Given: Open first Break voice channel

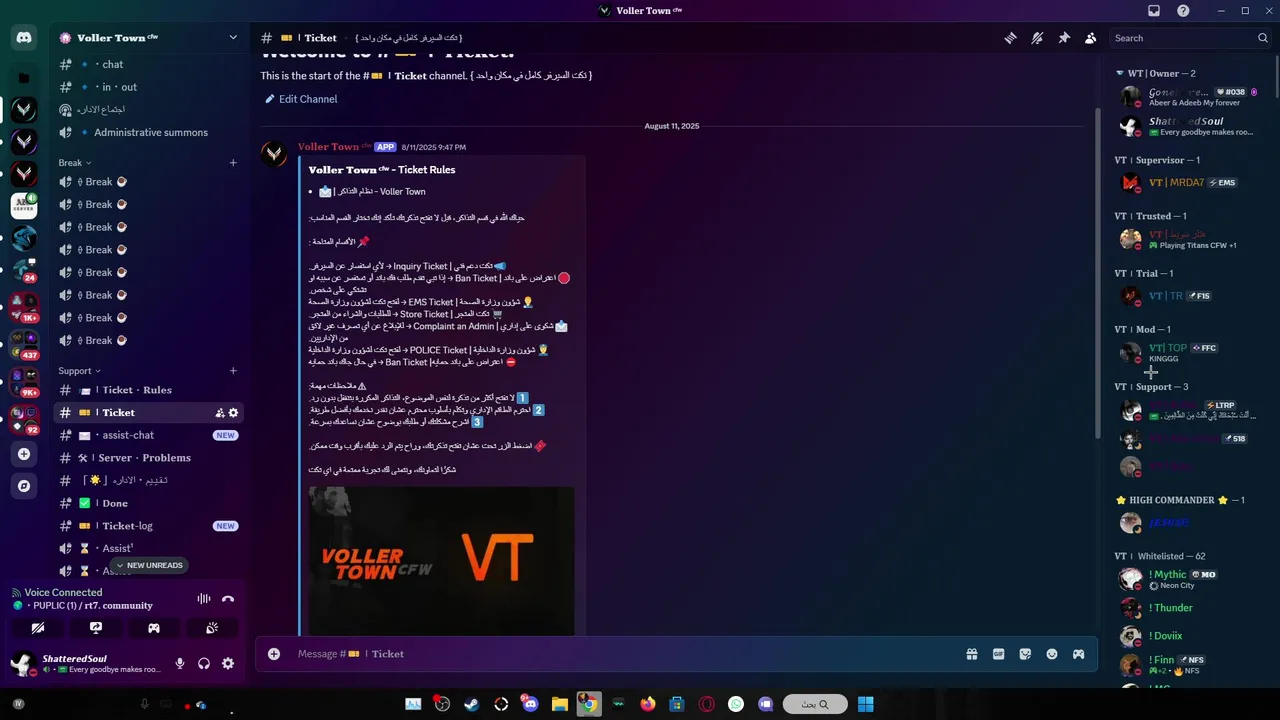Looking at the screenshot, I should [x=148, y=182].
